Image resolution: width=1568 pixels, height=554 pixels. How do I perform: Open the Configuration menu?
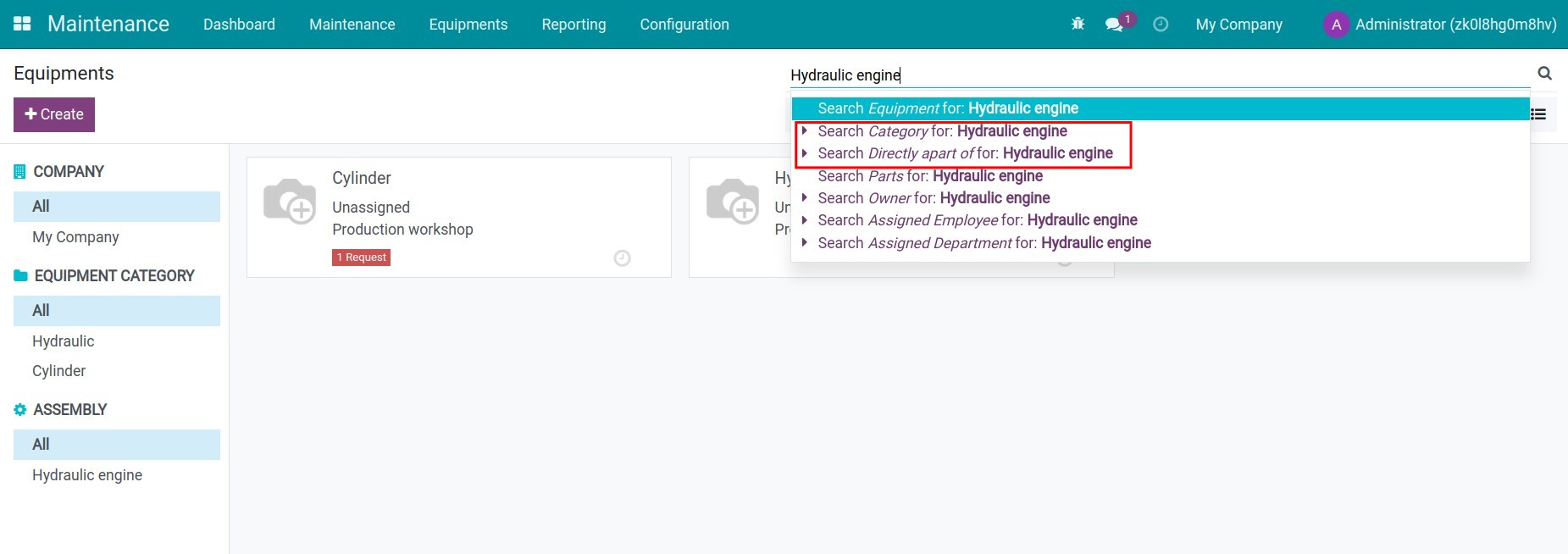tap(684, 25)
